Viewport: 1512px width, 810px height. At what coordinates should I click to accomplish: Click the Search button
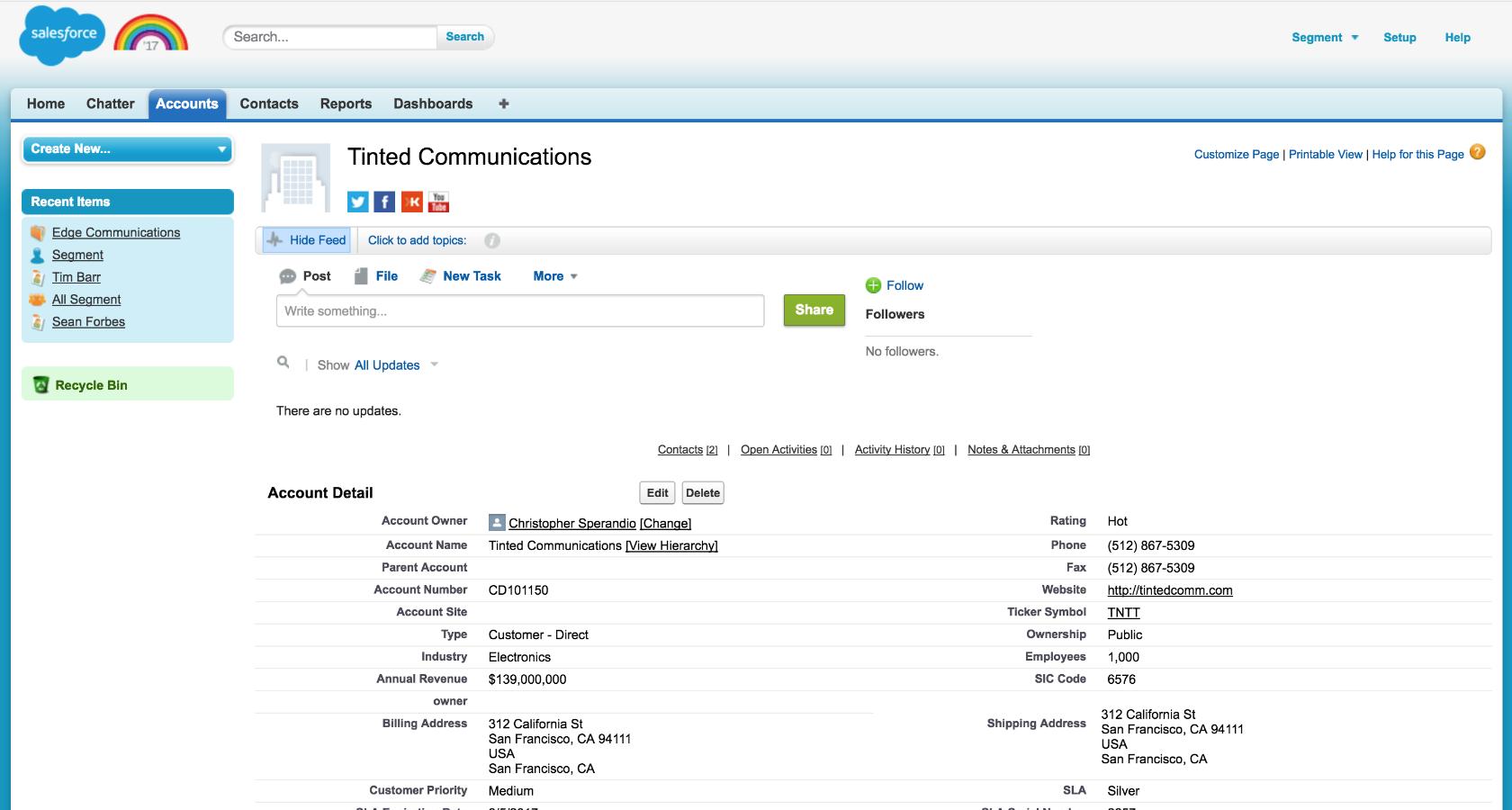click(465, 37)
